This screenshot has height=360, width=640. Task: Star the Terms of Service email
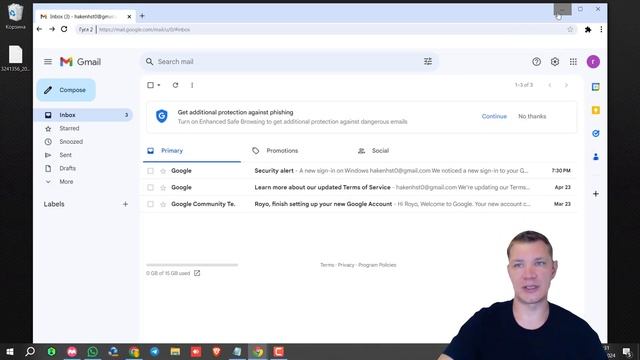163,187
